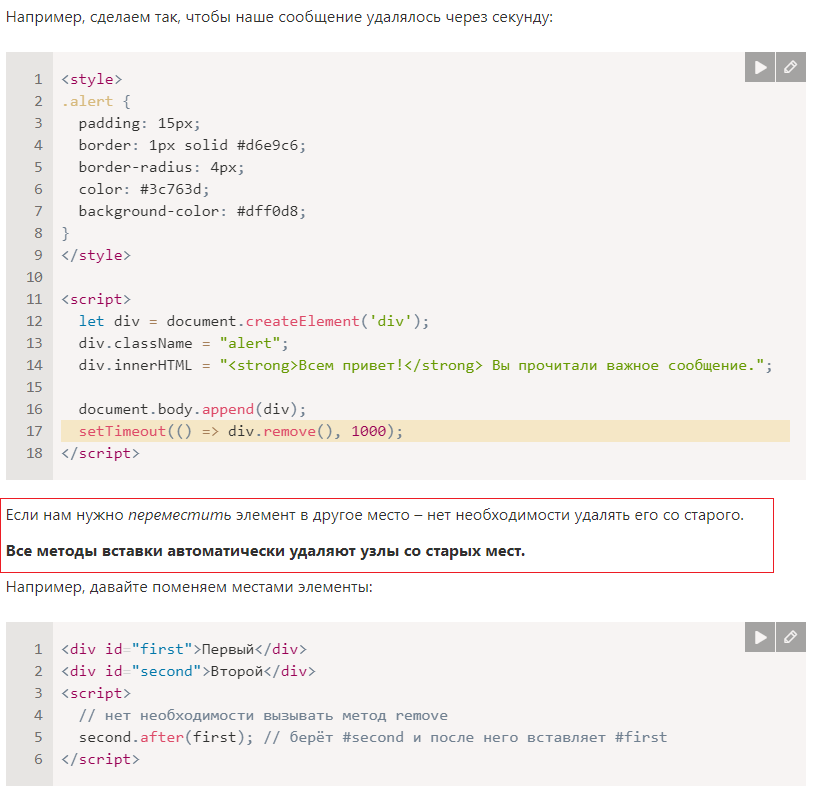Click opening '<style>' tag on line 1

[x=91, y=79]
